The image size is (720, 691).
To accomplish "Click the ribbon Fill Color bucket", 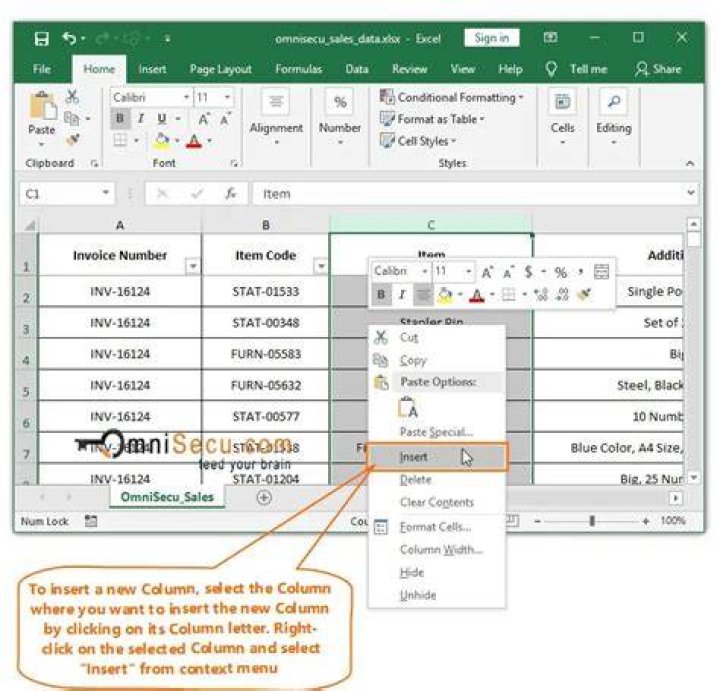I will point(161,140).
